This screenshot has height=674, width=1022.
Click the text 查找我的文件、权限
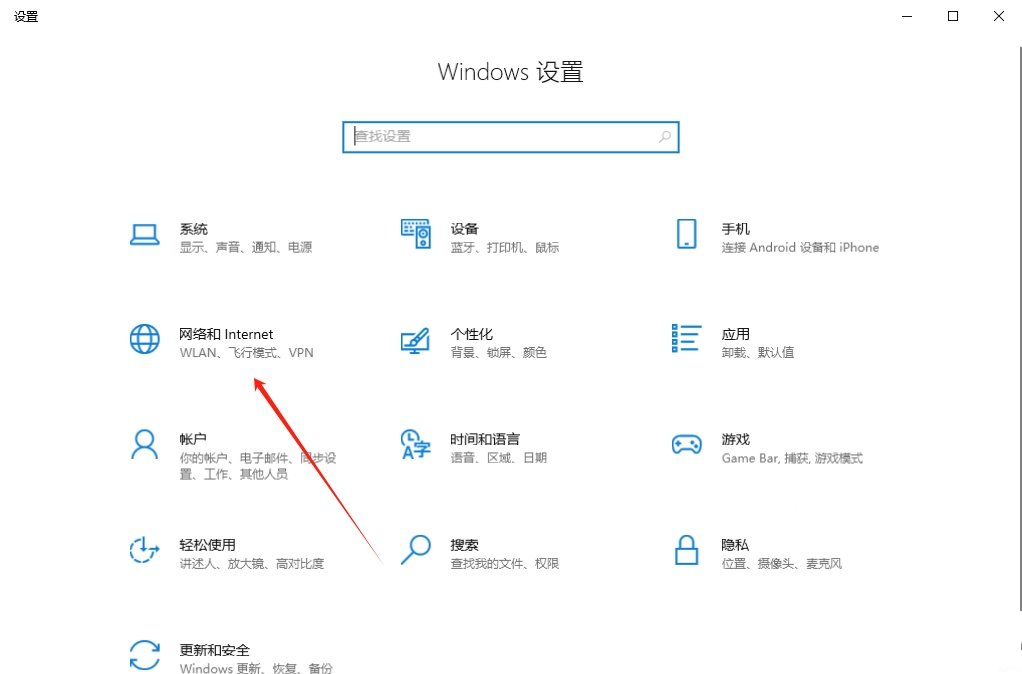point(504,564)
